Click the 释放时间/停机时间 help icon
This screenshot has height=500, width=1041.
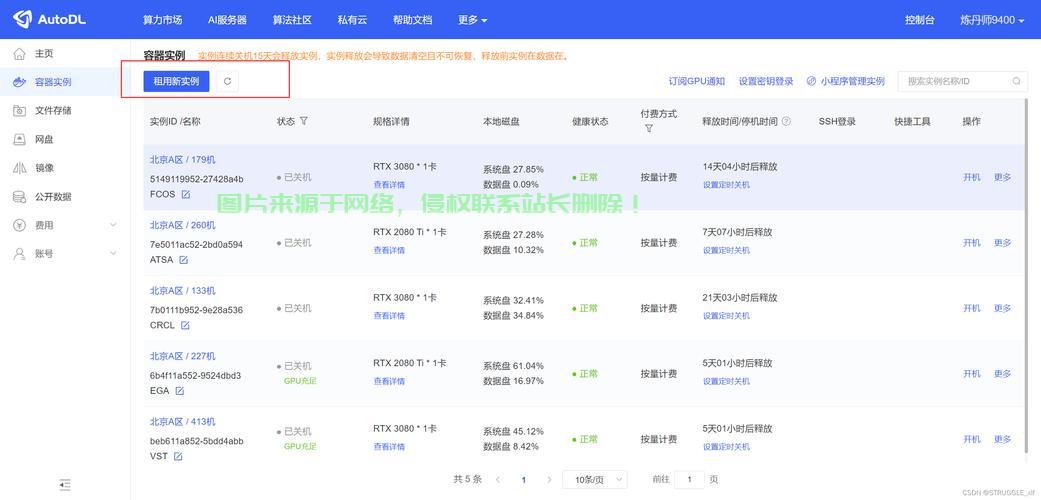787,122
